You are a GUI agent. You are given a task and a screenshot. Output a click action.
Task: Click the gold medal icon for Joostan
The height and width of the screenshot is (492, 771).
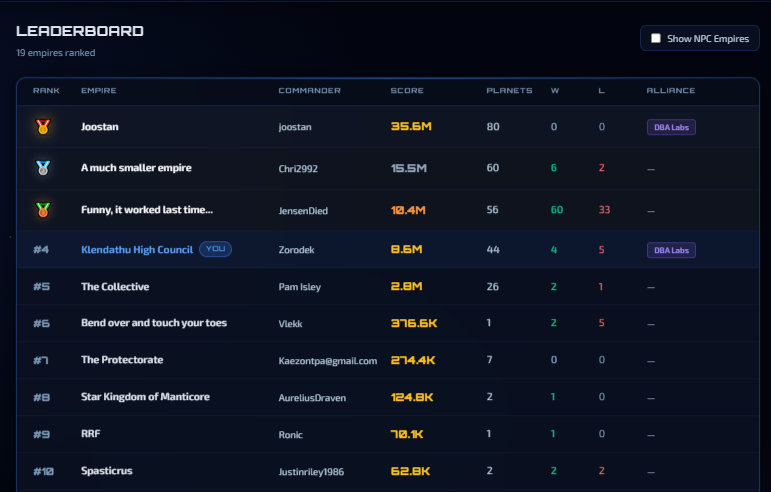(43, 127)
